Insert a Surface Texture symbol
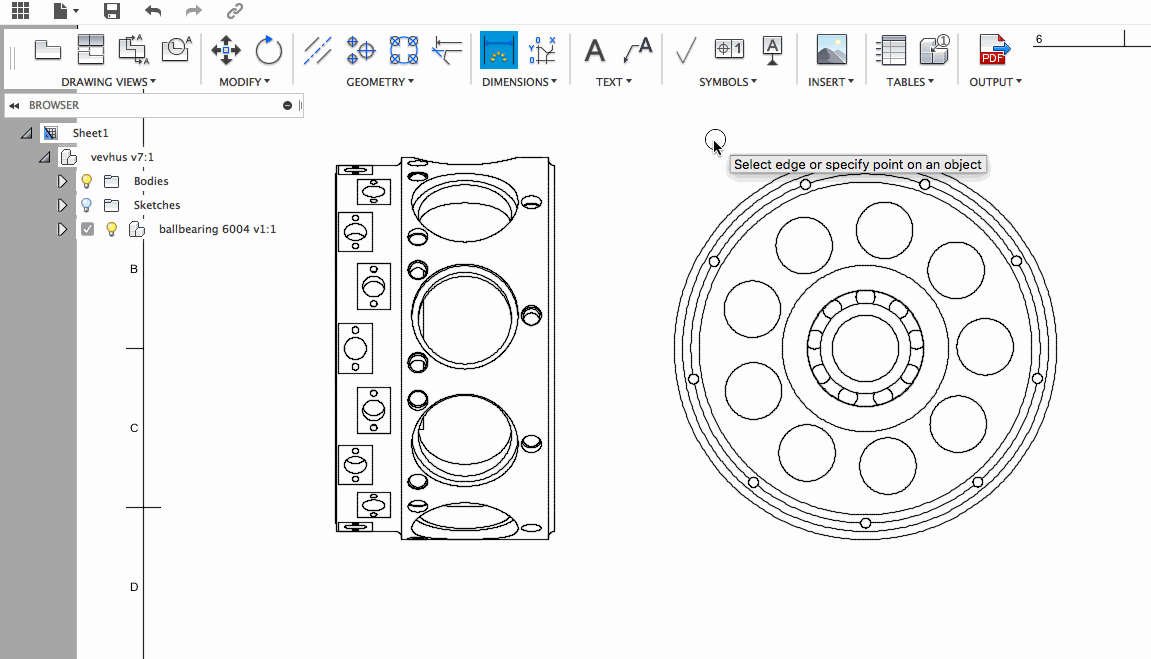1151x659 pixels. point(686,49)
